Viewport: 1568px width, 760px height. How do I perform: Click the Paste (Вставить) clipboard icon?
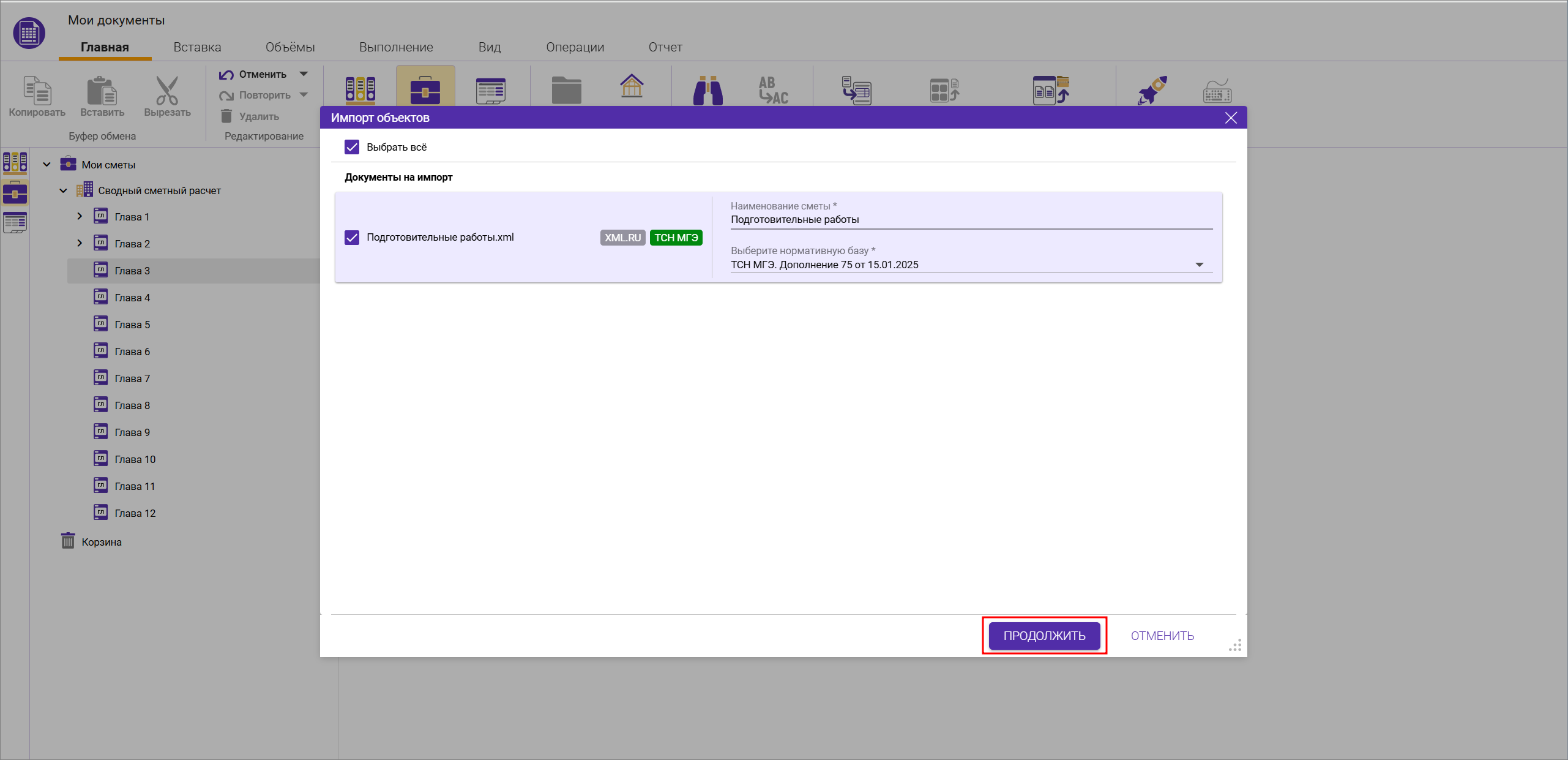102,90
